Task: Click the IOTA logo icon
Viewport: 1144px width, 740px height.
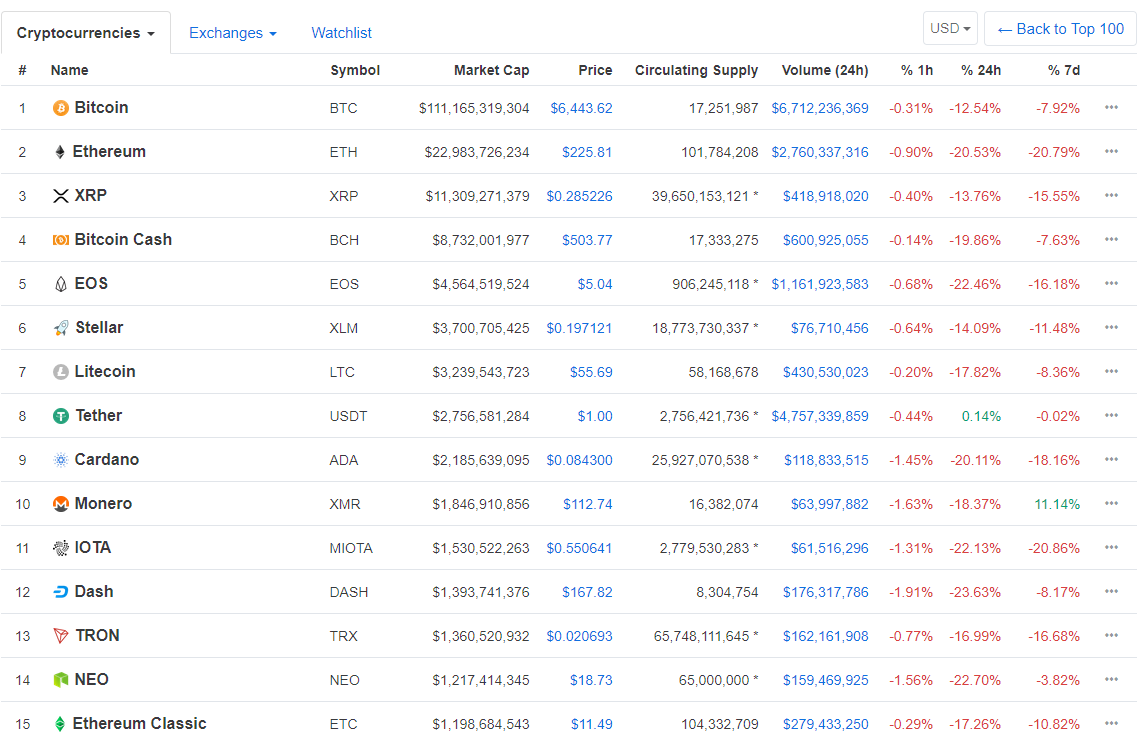Action: pos(60,547)
